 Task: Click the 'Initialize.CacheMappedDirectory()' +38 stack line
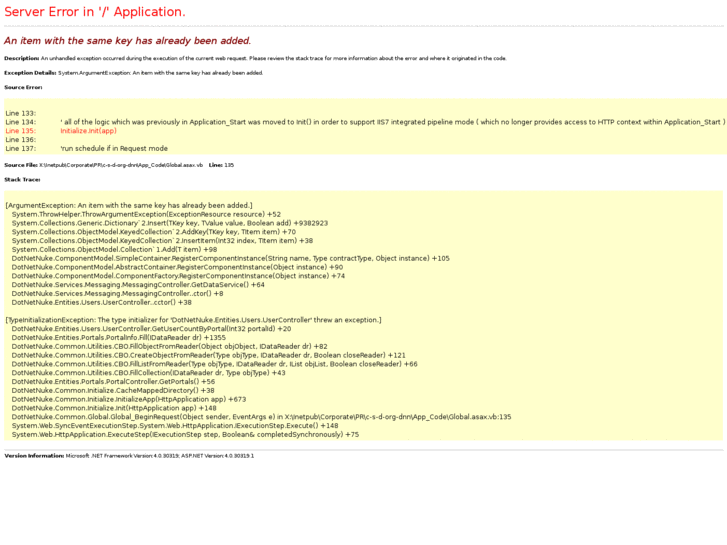tap(113, 391)
